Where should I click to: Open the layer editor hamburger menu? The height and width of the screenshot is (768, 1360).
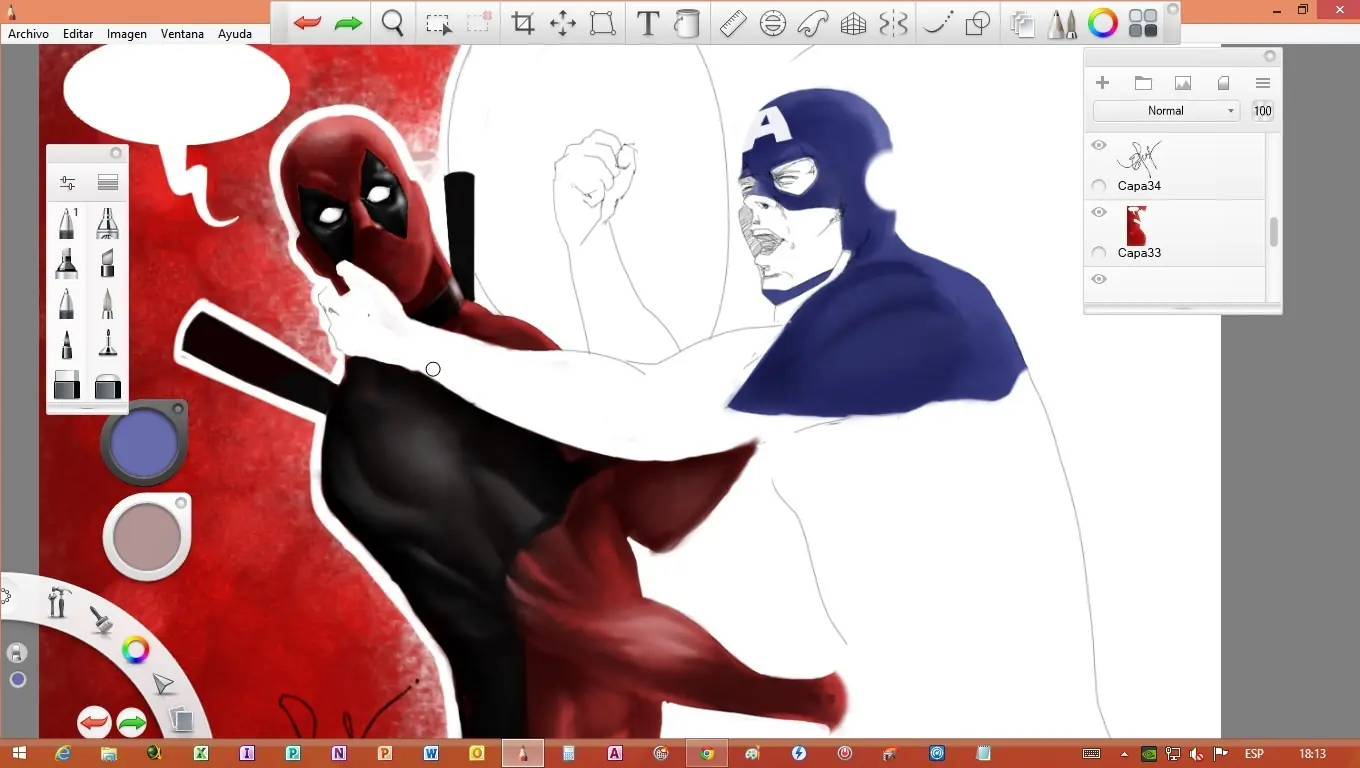click(x=1263, y=83)
